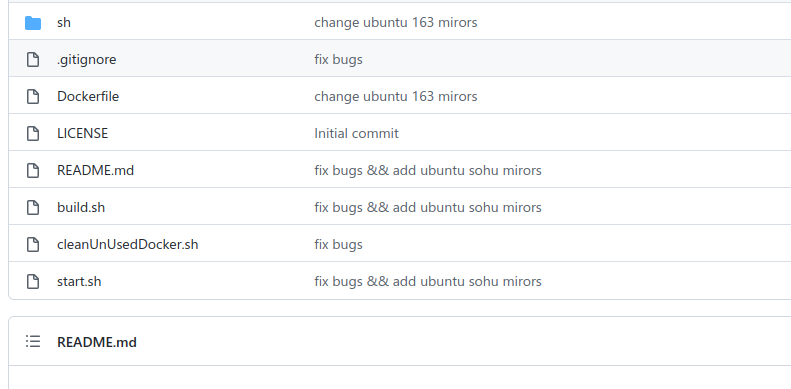Open the sh folder link
Viewport: 791px width, 389px height.
(64, 23)
